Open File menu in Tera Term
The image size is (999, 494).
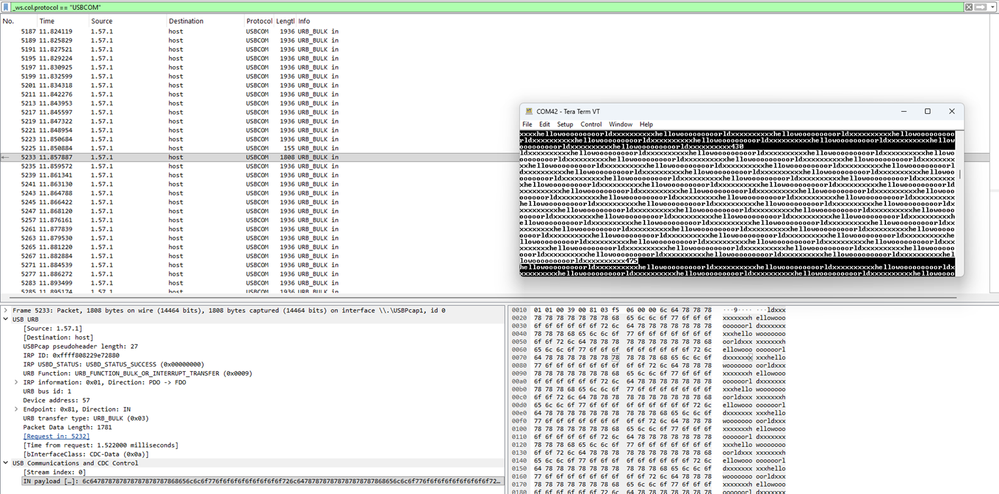click(527, 124)
